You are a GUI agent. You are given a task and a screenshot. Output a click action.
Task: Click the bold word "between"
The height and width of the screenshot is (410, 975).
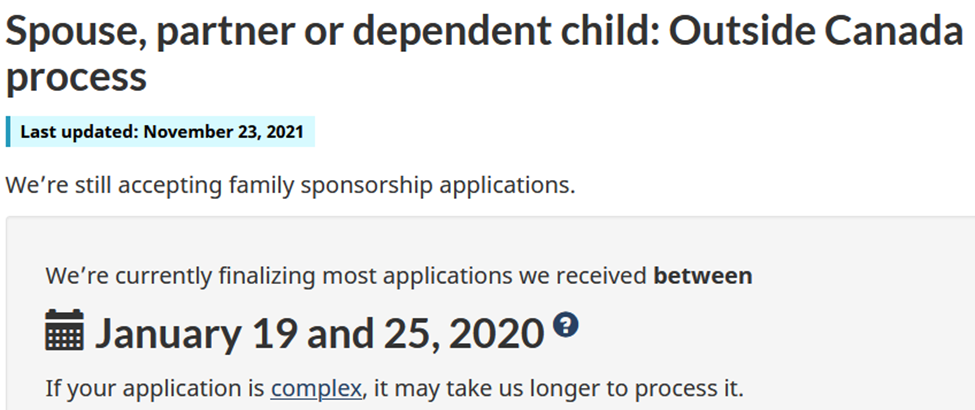[703, 276]
